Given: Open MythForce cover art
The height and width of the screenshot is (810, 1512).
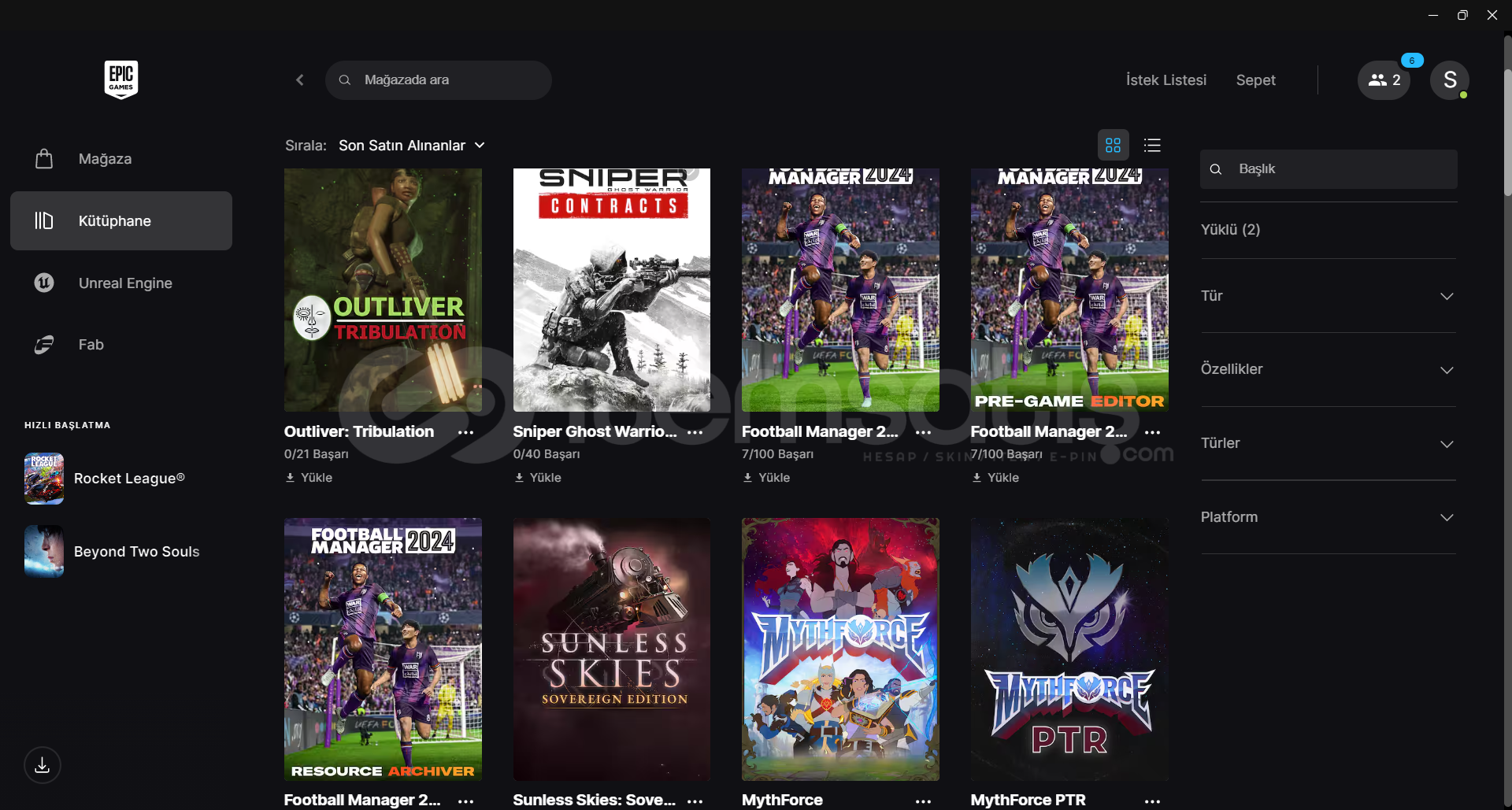Looking at the screenshot, I should (840, 649).
